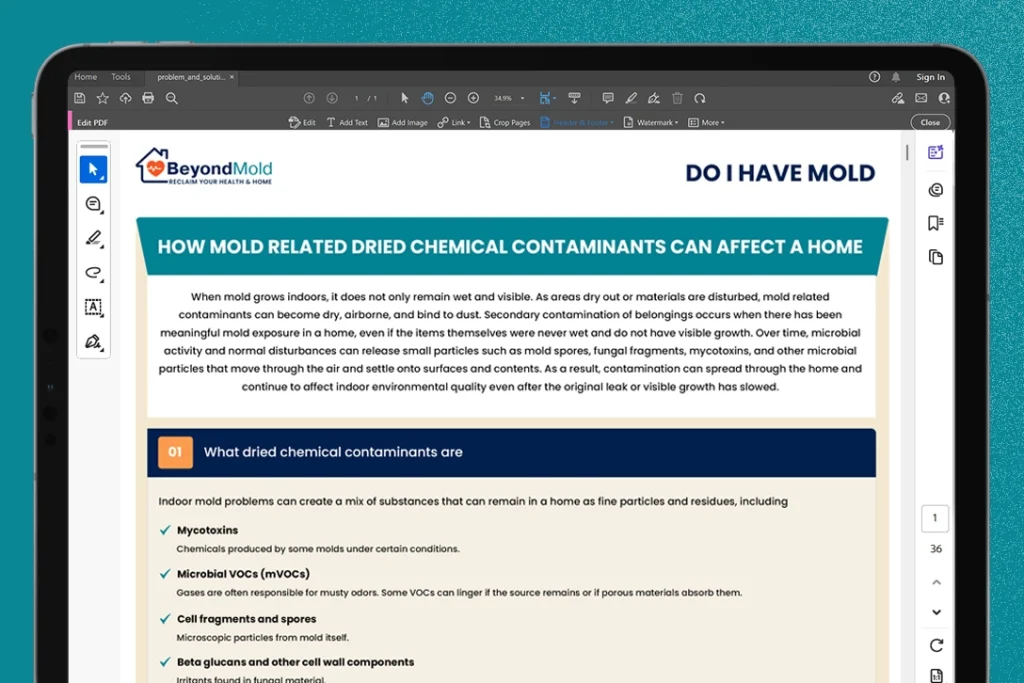The image size is (1024, 683).
Task: Expand the Link dropdown
Action: pos(454,122)
